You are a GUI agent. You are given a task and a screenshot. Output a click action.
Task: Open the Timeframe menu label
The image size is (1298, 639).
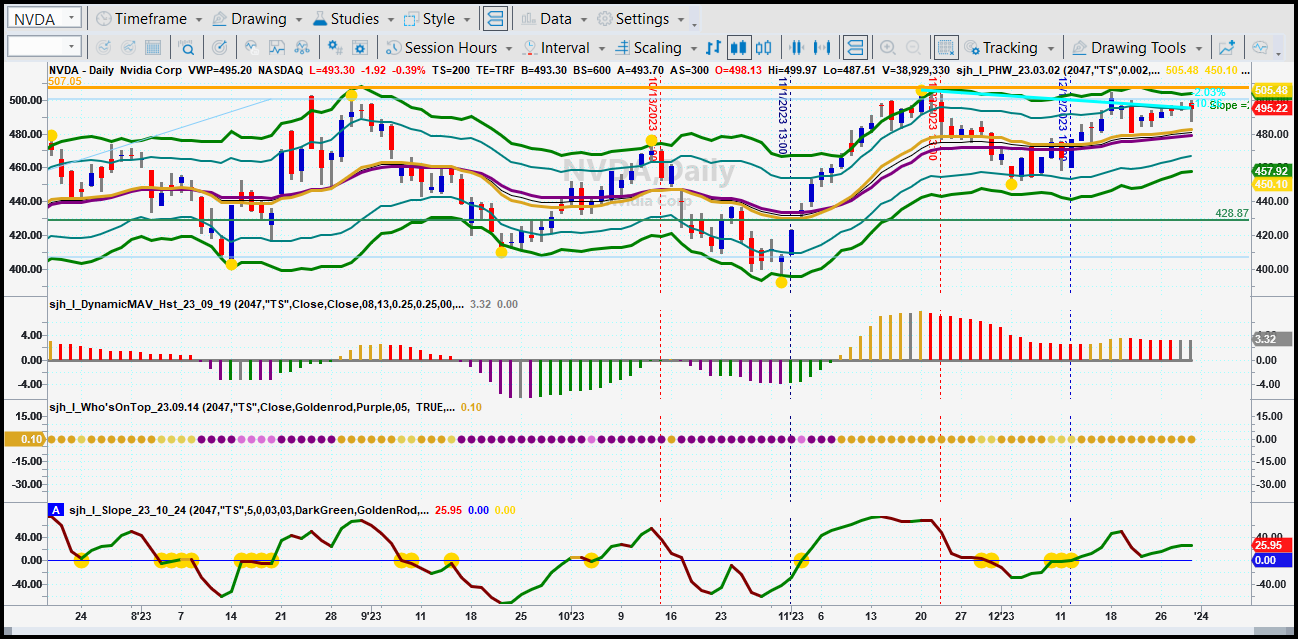pos(150,19)
